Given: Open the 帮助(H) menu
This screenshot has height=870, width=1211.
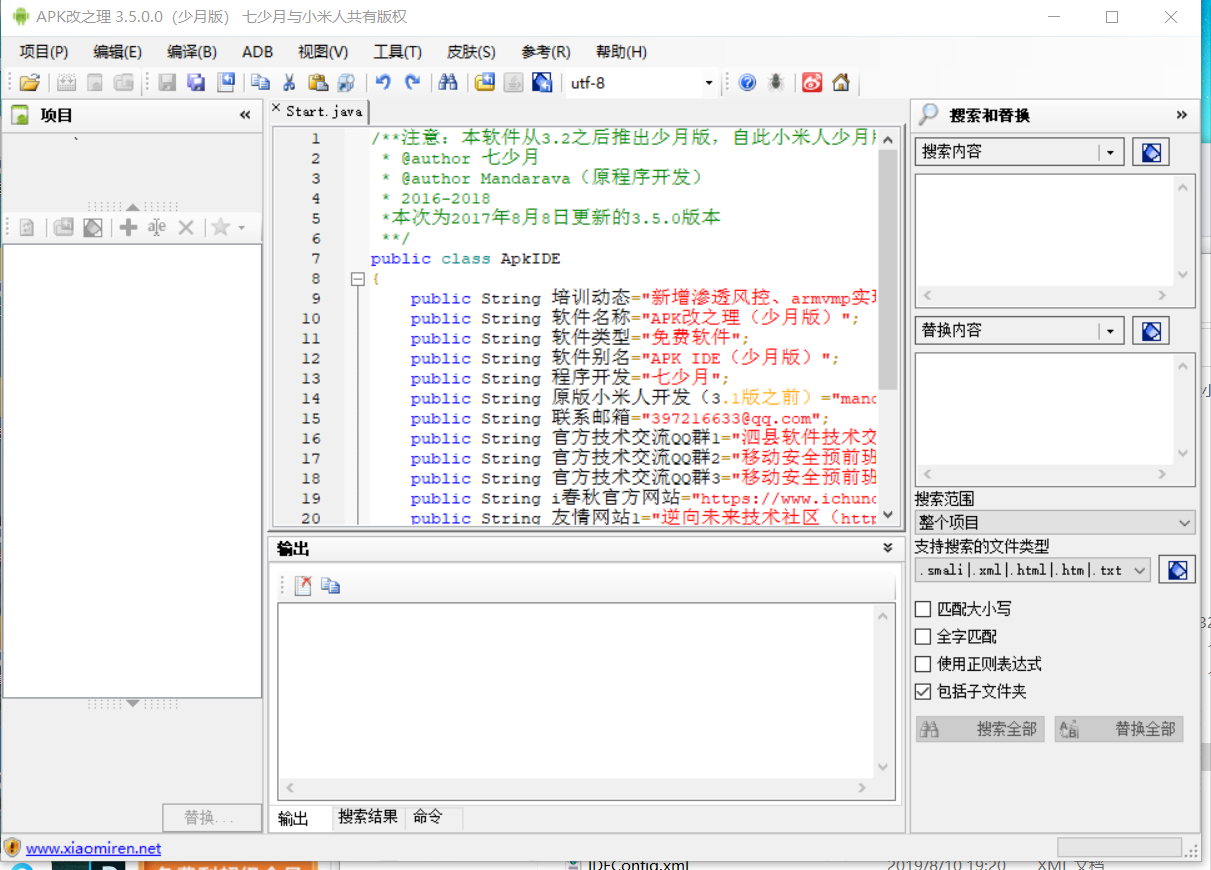Looking at the screenshot, I should click(x=621, y=52).
